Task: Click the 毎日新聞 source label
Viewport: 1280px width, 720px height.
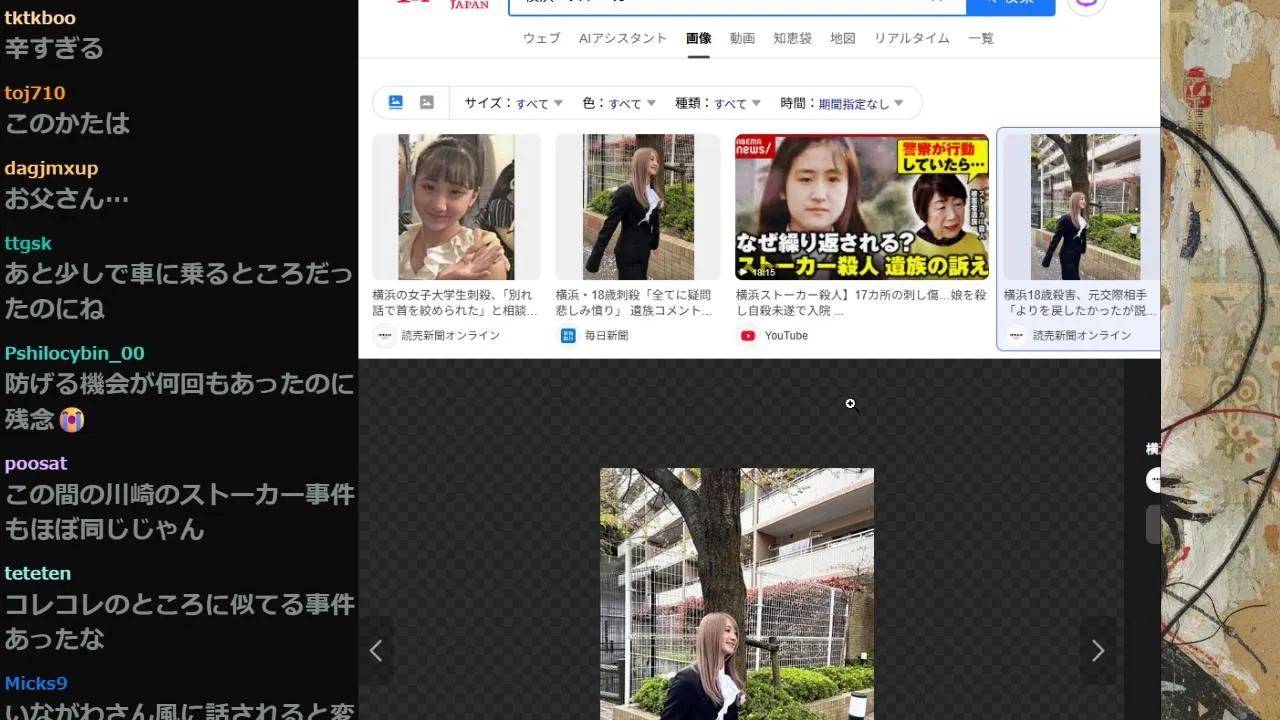Action: pyautogui.click(x=606, y=336)
